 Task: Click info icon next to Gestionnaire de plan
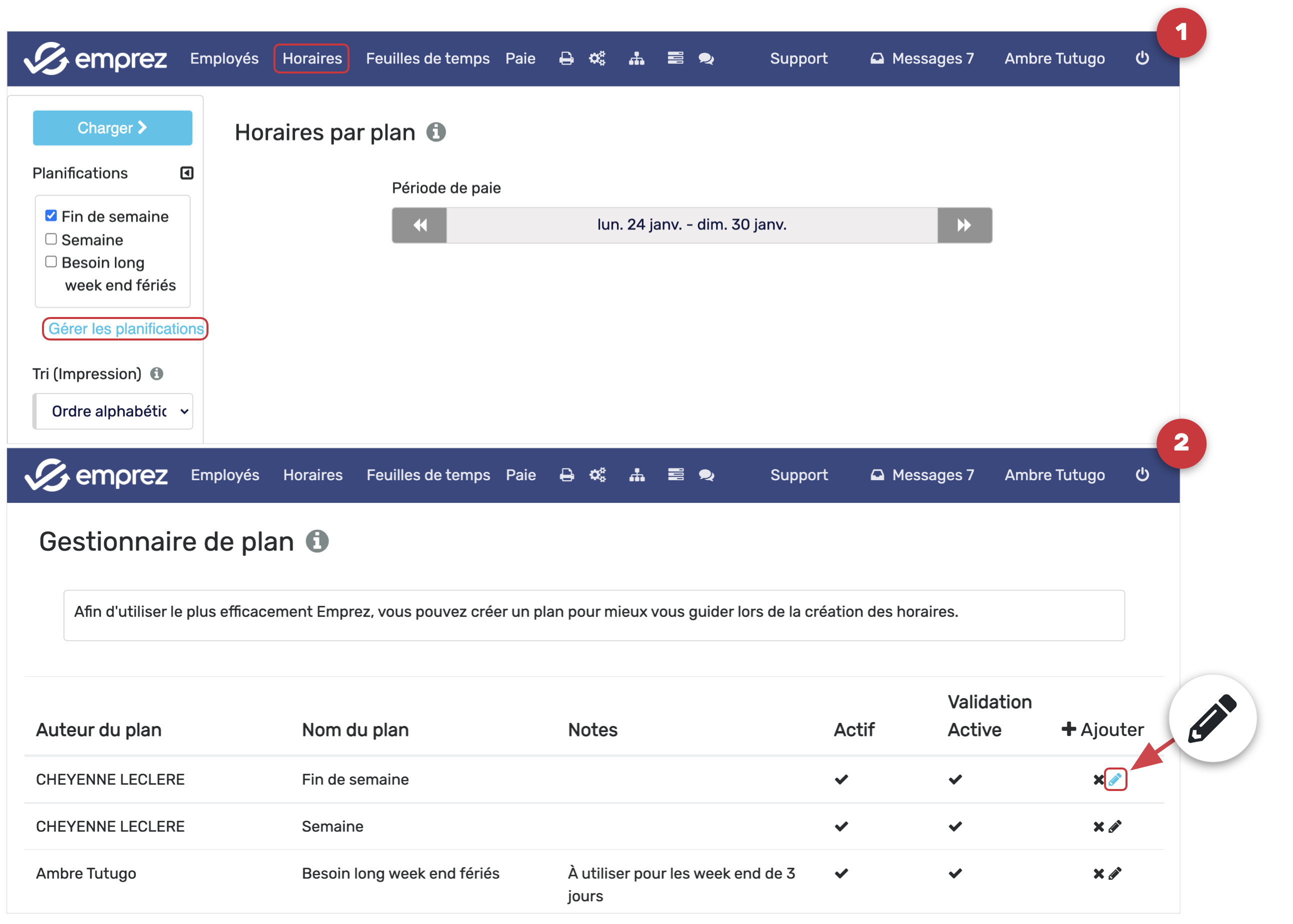pos(317,541)
